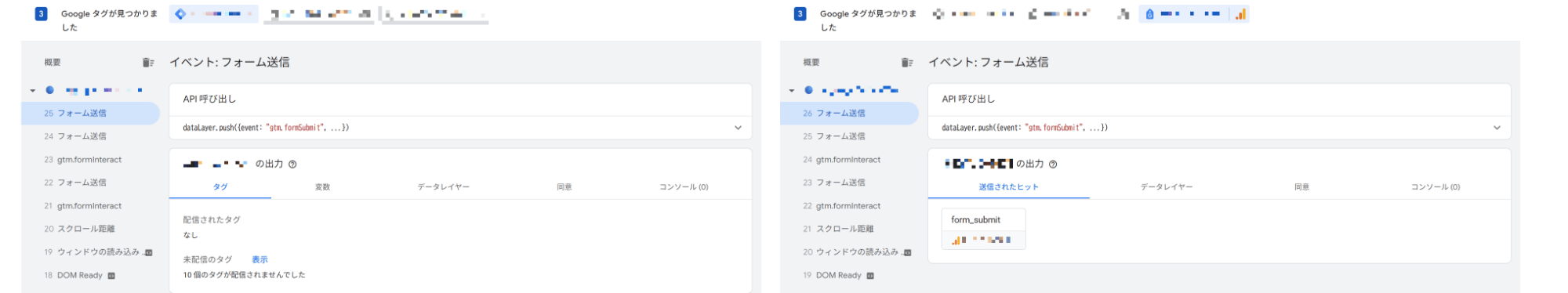Select event 22 フォーム送信
Viewport: 1568px width, 293px height.
(x=90, y=183)
